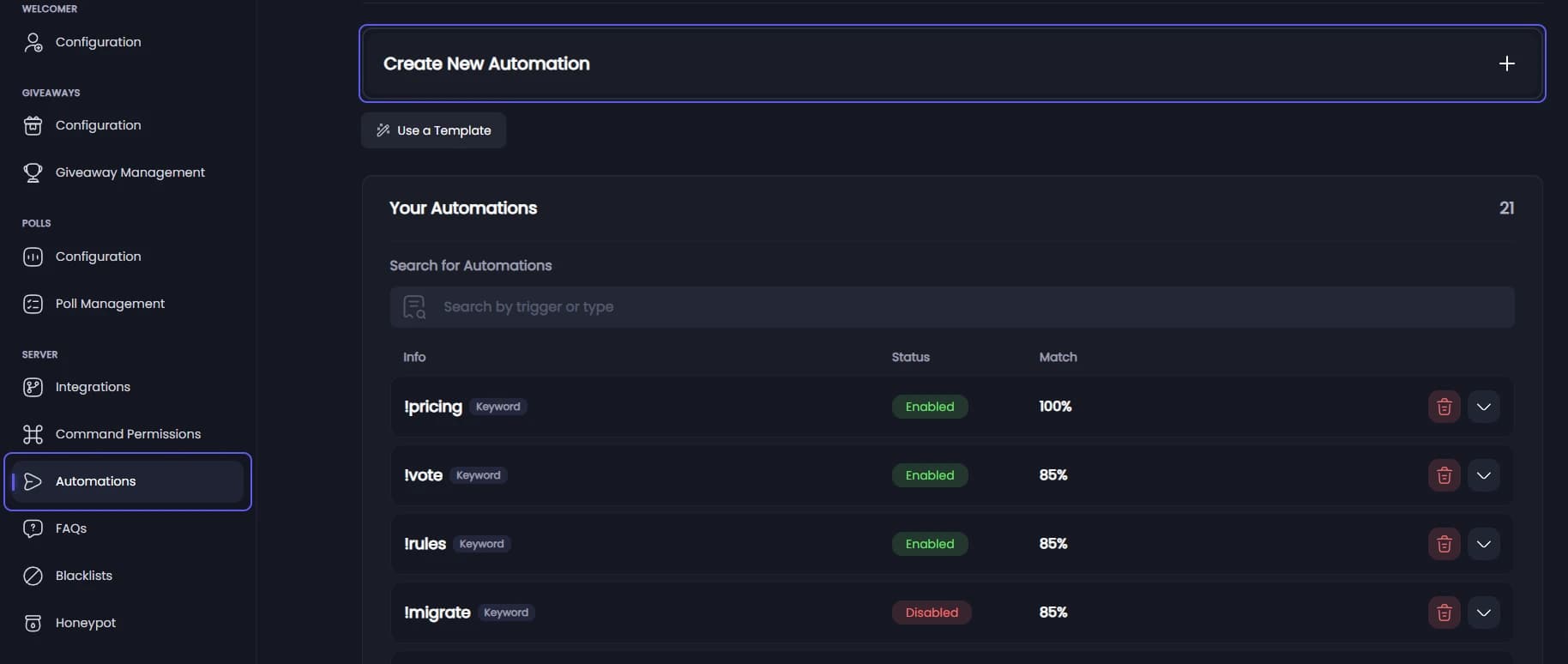Expand the !vote automation row
This screenshot has width=1568, height=664.
click(x=1483, y=475)
